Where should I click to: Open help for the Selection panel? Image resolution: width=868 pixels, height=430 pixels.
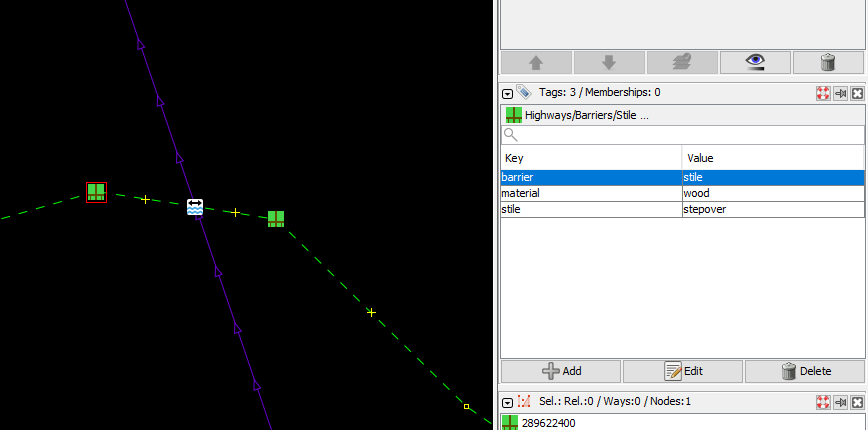823,402
